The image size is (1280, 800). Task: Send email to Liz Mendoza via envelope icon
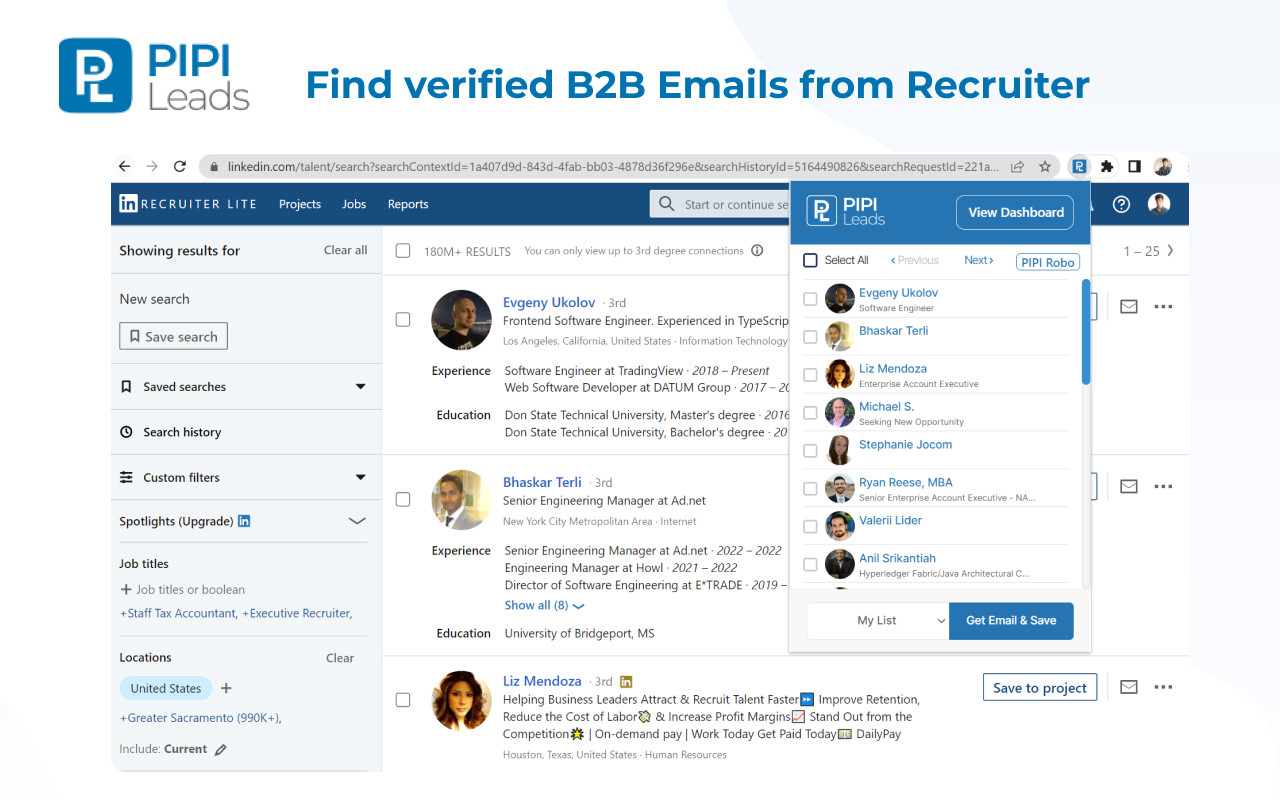pyautogui.click(x=1128, y=687)
